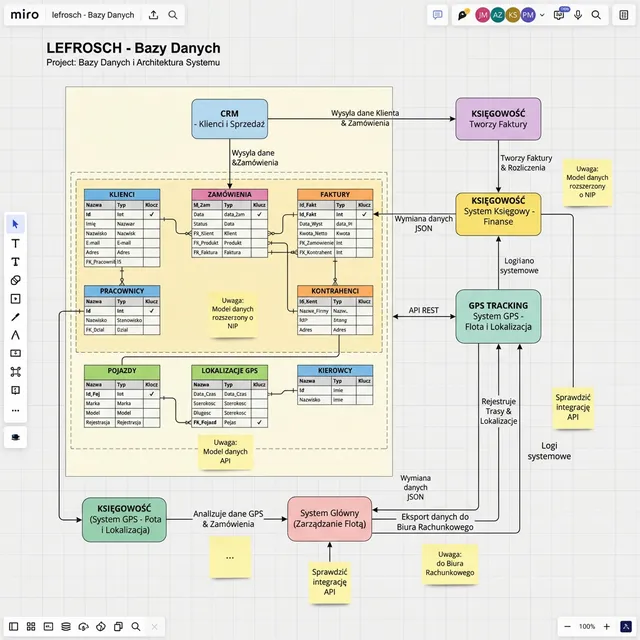This screenshot has height=640, width=640.
Task: Click the miro logo
Action: coord(24,15)
